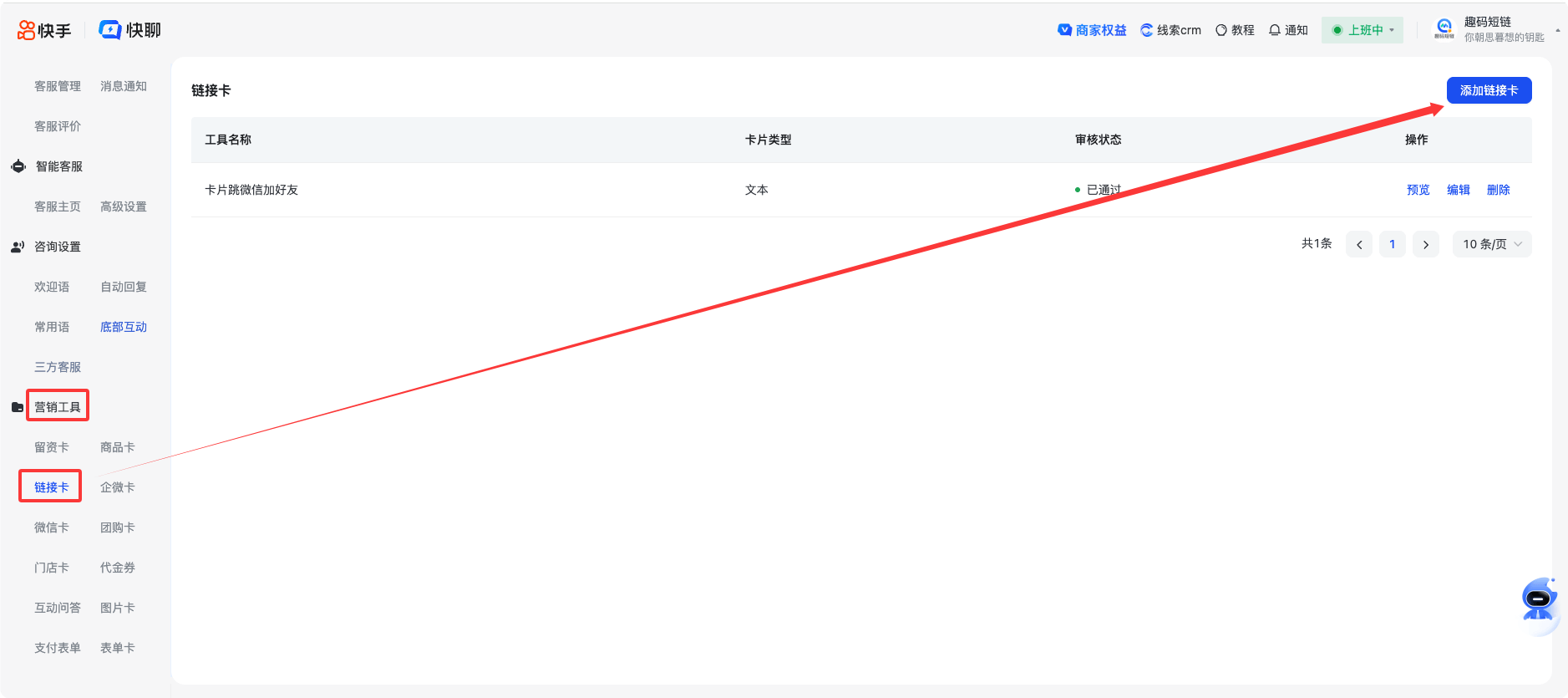Collapse the 营销工具 sidebar section
This screenshot has width=1568, height=698.
[x=57, y=407]
